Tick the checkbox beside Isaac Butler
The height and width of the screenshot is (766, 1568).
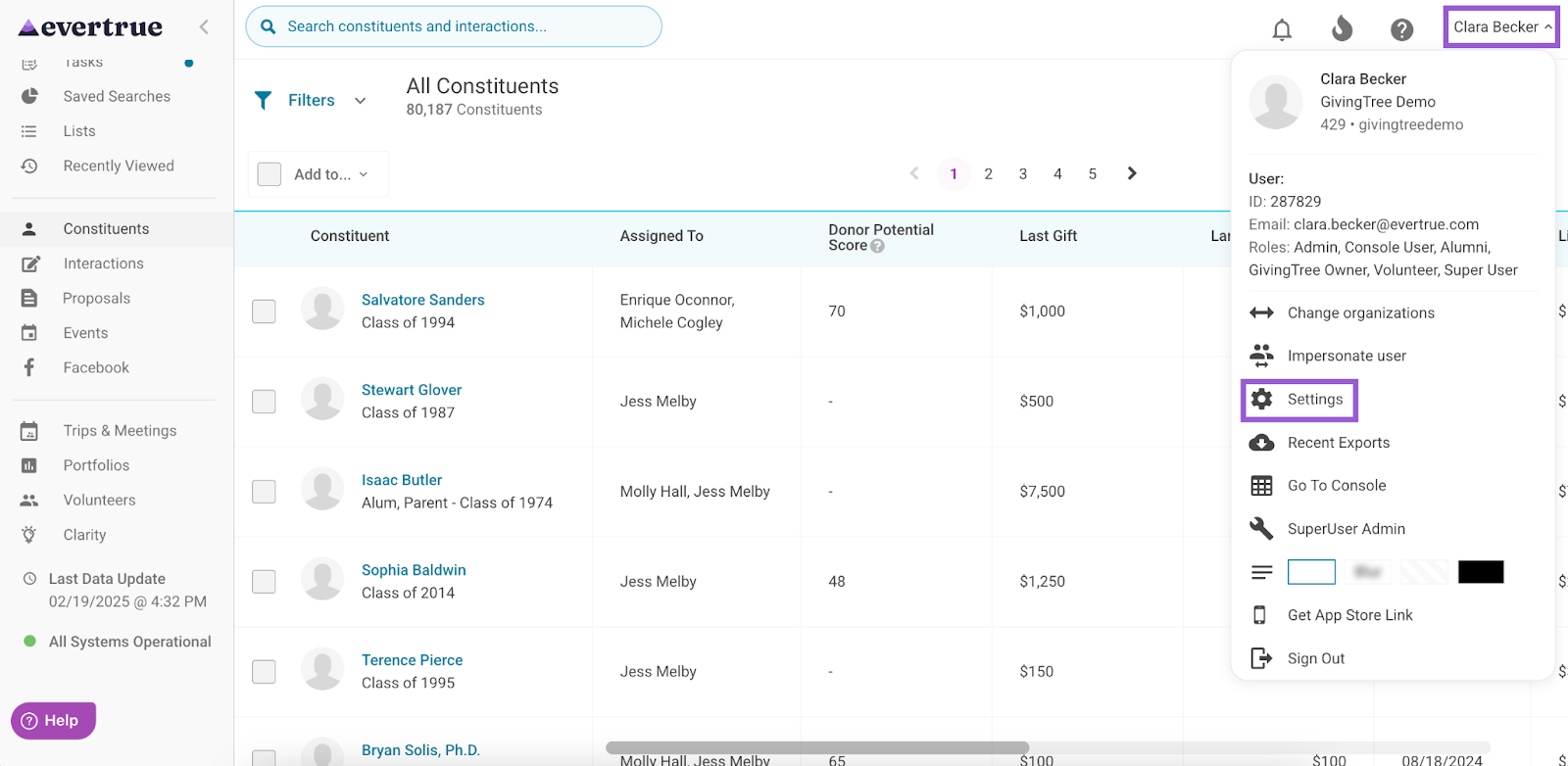click(264, 492)
